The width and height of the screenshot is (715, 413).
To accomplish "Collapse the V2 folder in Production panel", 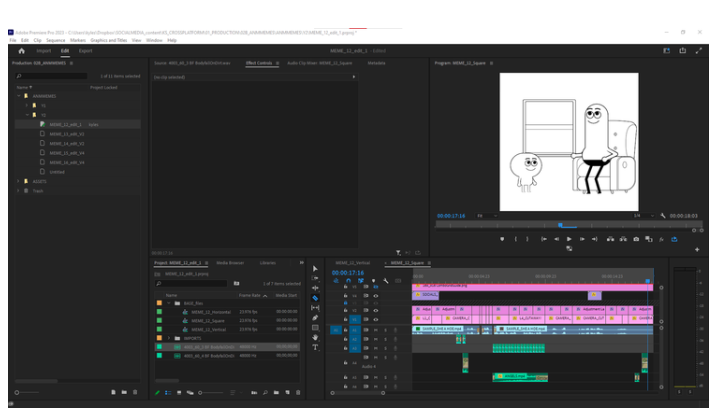I will [x=27, y=115].
